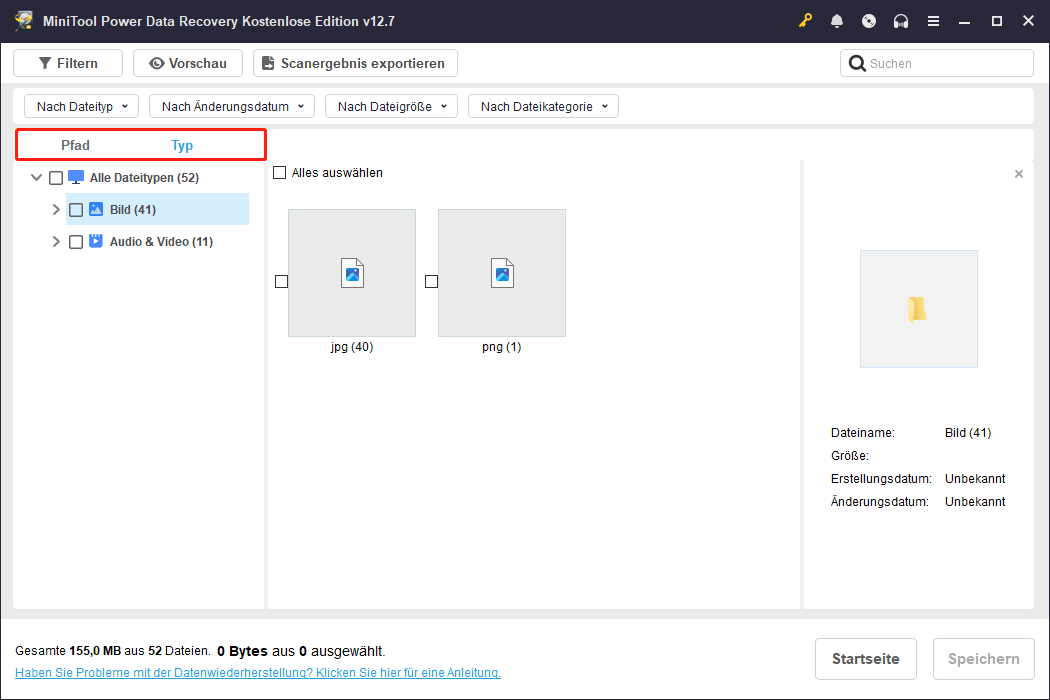The height and width of the screenshot is (700, 1050).
Task: Check the Bild (41) checkbox
Action: coord(75,209)
